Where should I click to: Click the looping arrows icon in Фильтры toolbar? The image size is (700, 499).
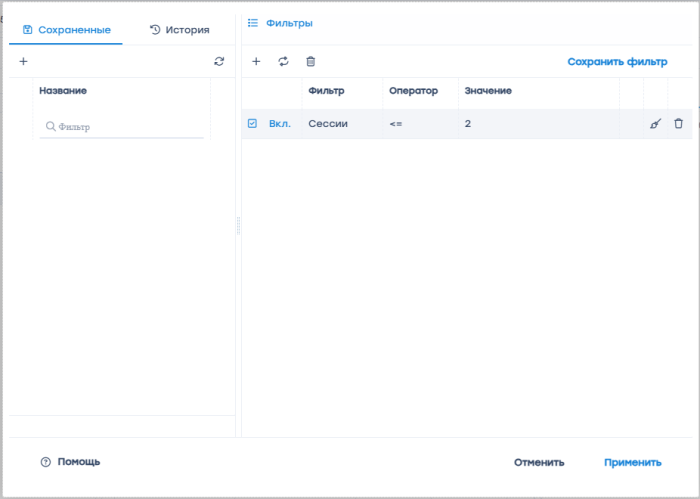(283, 62)
